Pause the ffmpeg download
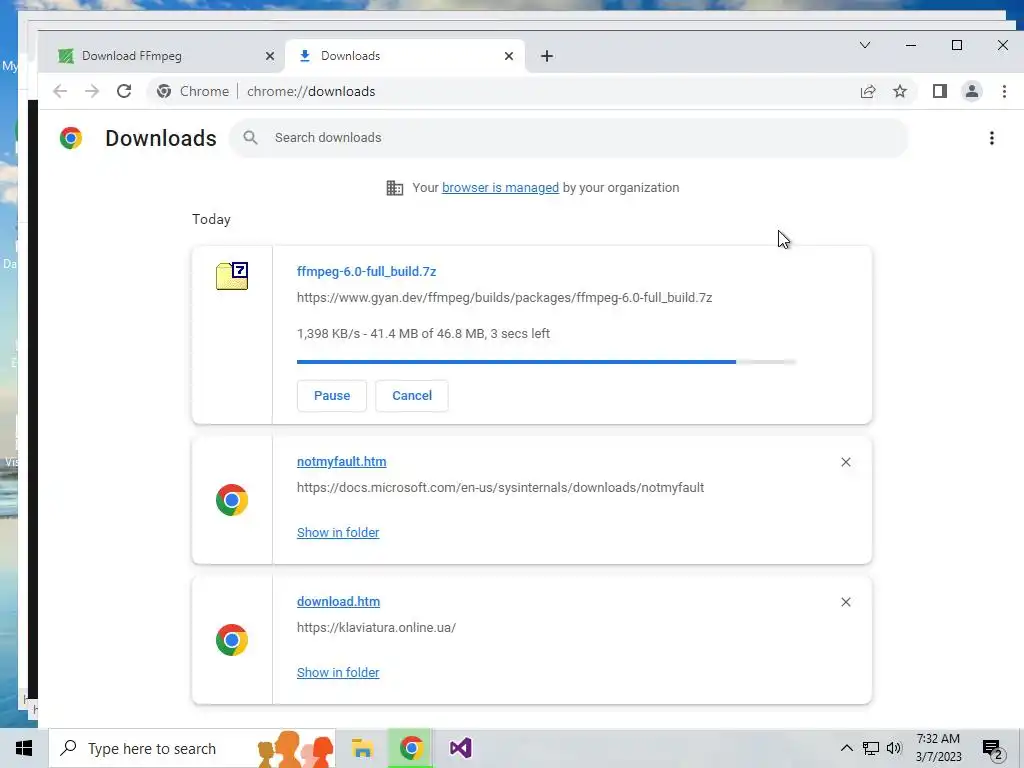Screen dimensions: 1024x768 click(x=332, y=396)
